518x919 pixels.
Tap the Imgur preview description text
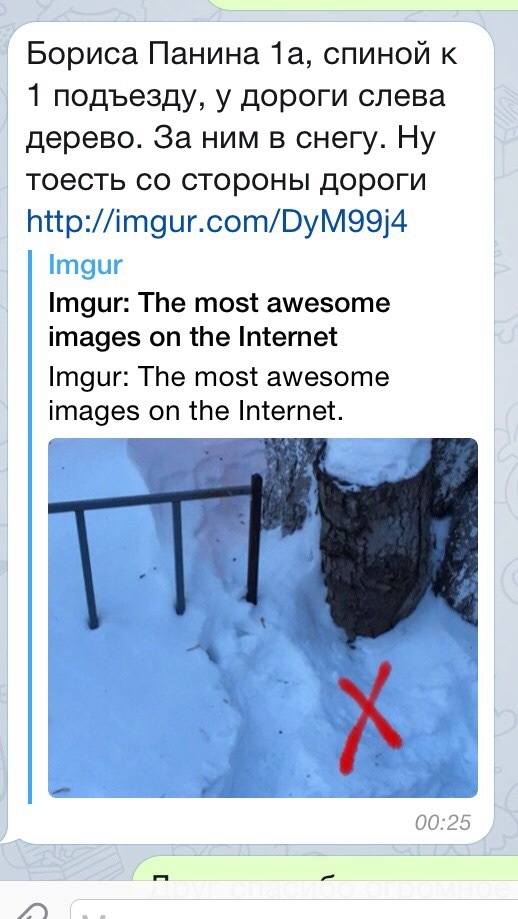(219, 394)
